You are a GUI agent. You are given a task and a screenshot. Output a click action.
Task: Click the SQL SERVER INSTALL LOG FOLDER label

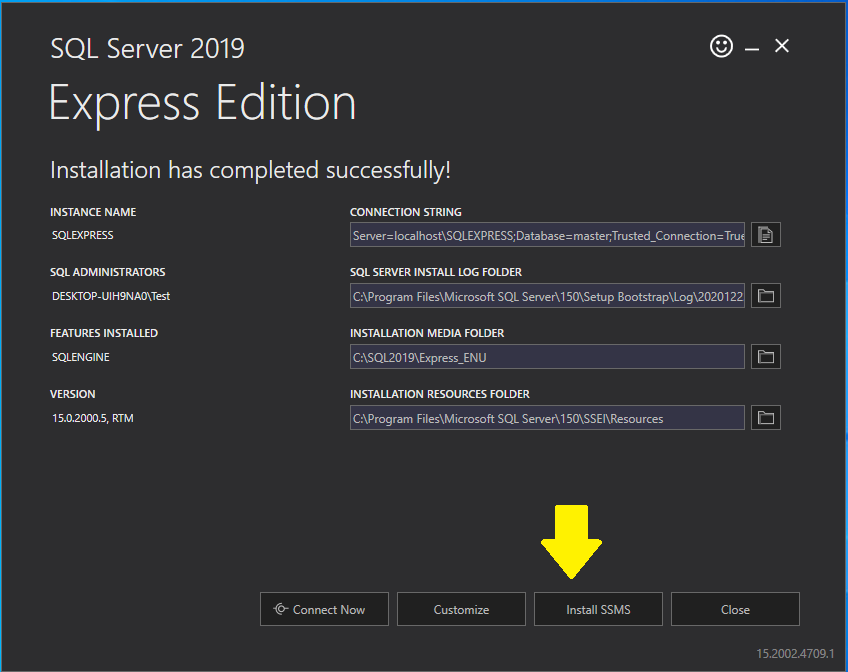pos(436,272)
